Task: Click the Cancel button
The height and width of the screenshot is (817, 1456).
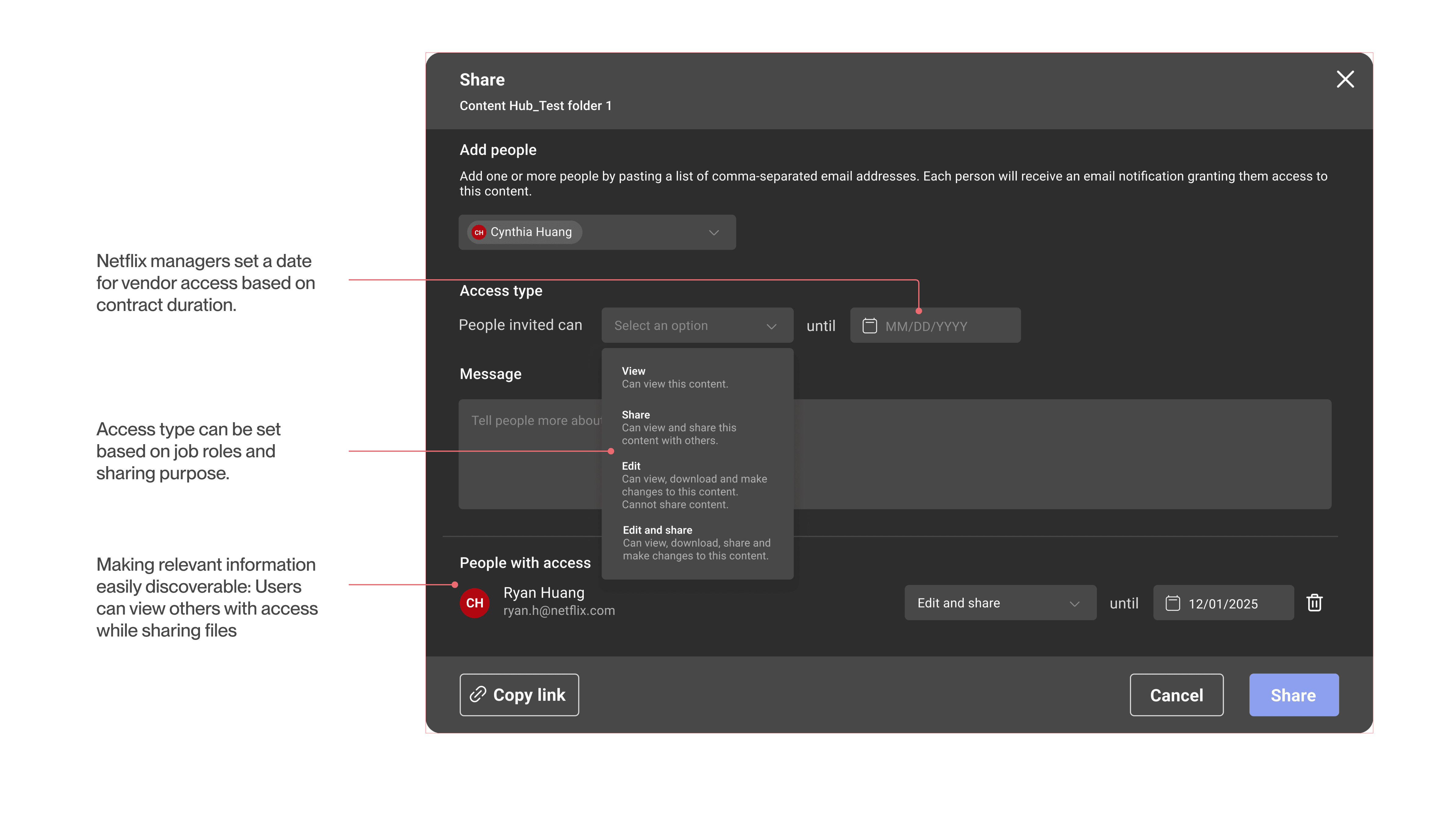Action: [1176, 695]
